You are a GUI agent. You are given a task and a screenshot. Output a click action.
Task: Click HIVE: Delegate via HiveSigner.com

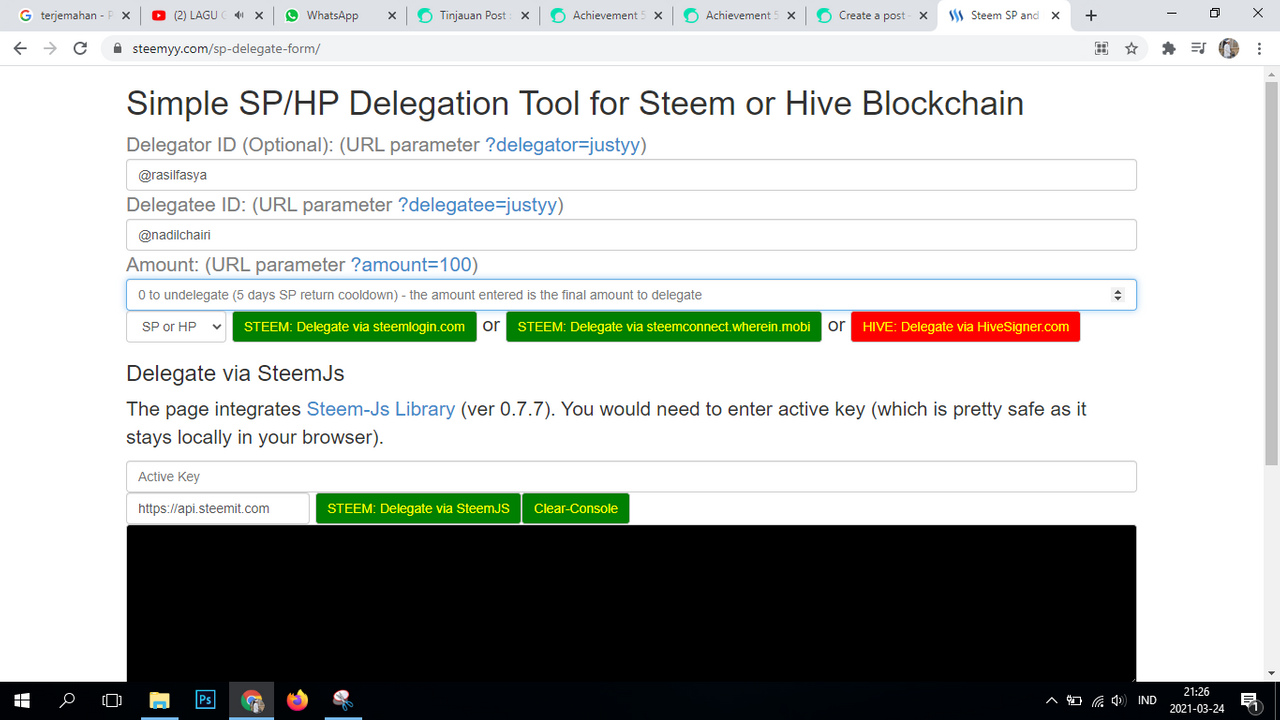click(965, 327)
